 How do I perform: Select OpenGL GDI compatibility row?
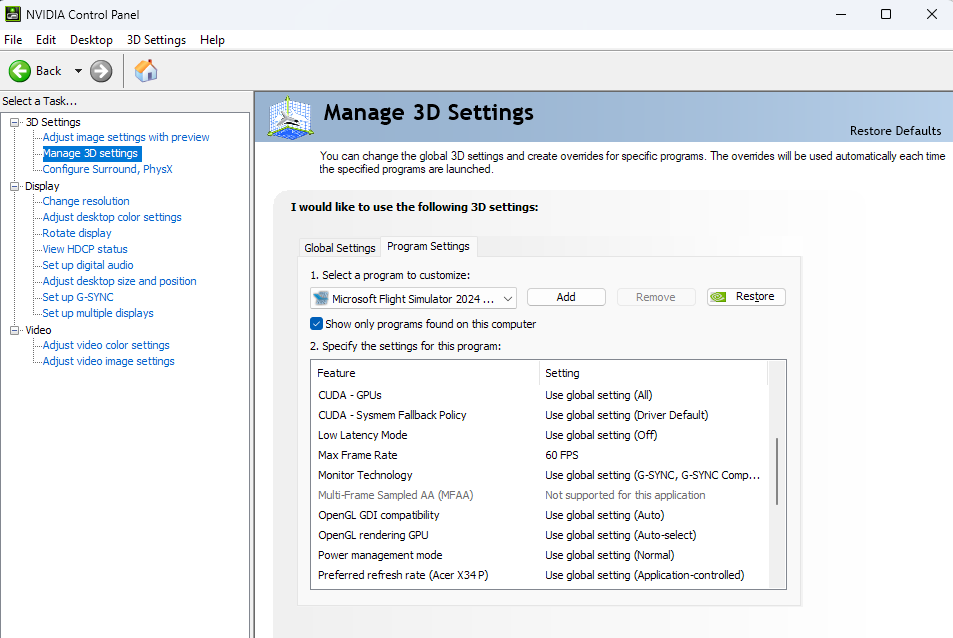pos(540,515)
